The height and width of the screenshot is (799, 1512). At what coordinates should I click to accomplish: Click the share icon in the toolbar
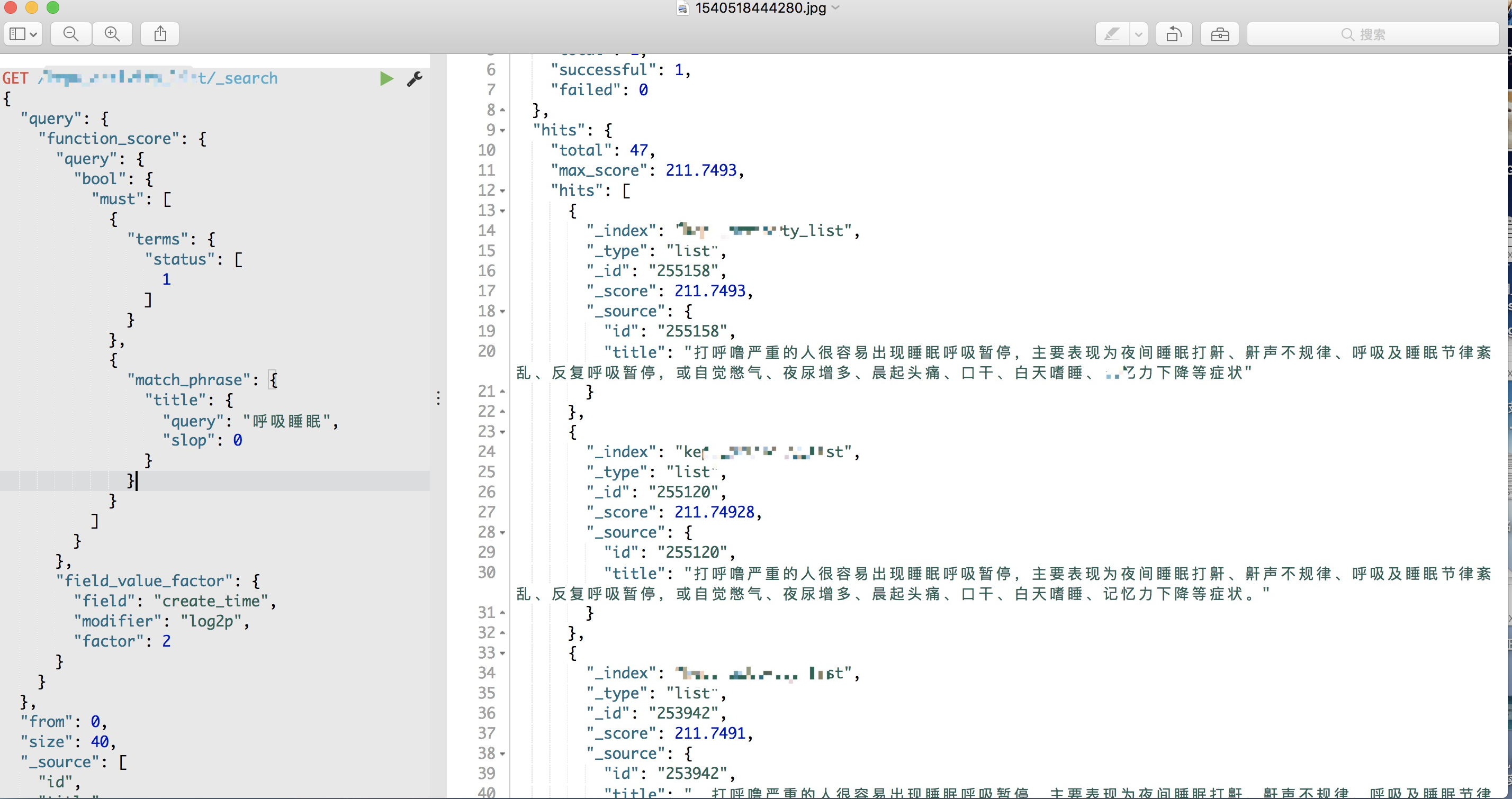point(160,34)
